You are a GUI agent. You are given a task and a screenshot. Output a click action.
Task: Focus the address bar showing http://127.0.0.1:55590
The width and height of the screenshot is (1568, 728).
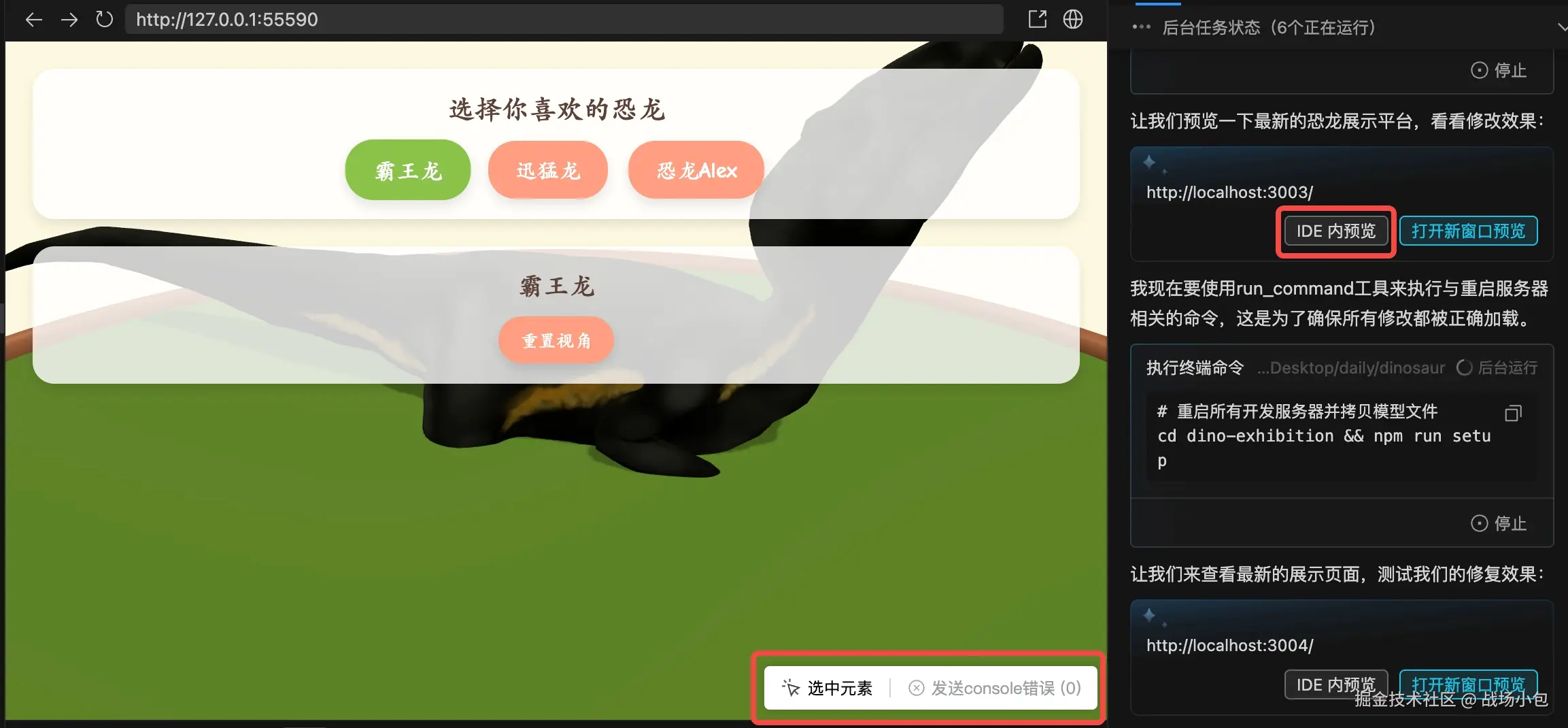click(x=564, y=19)
